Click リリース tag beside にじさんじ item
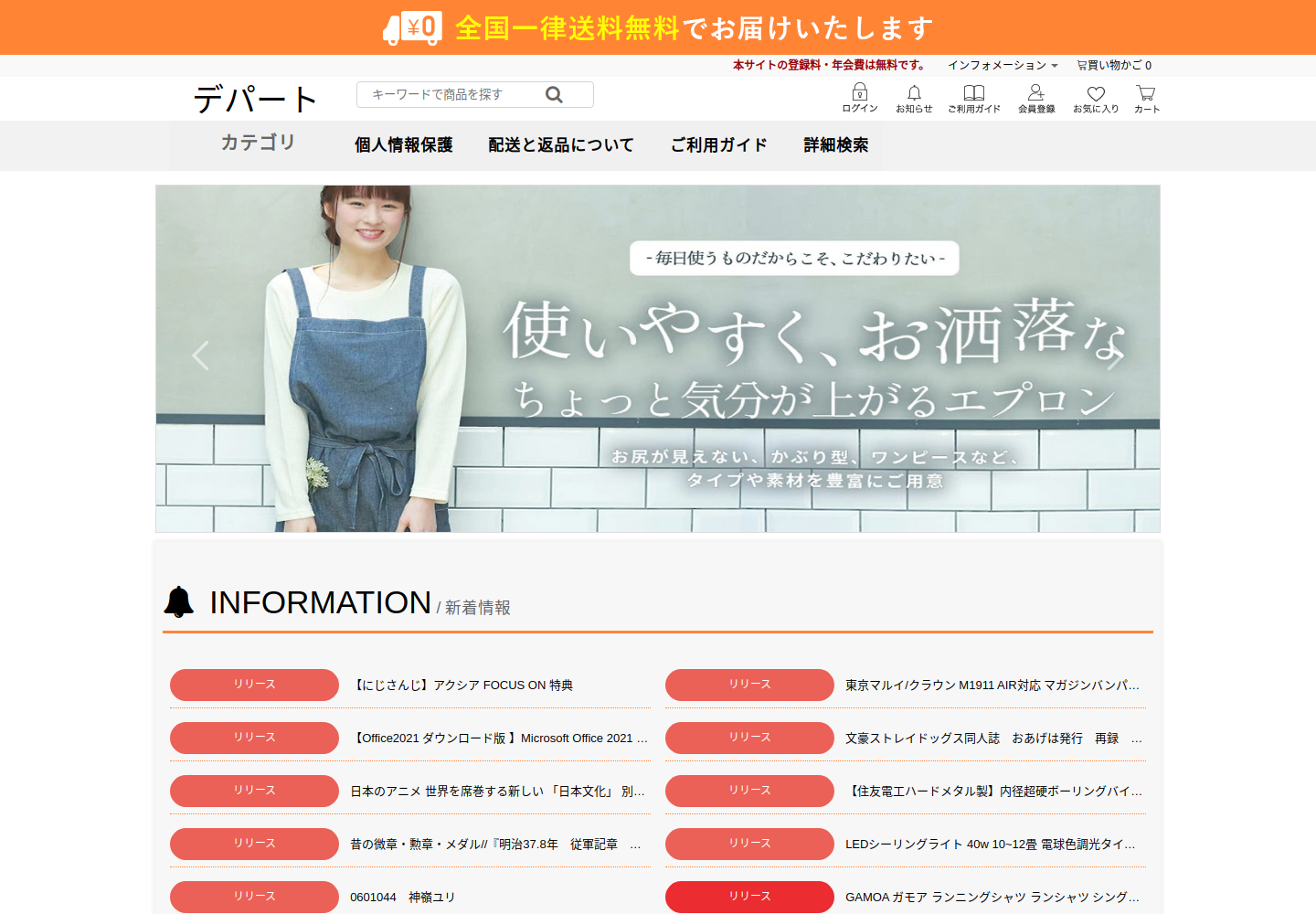 pos(254,685)
